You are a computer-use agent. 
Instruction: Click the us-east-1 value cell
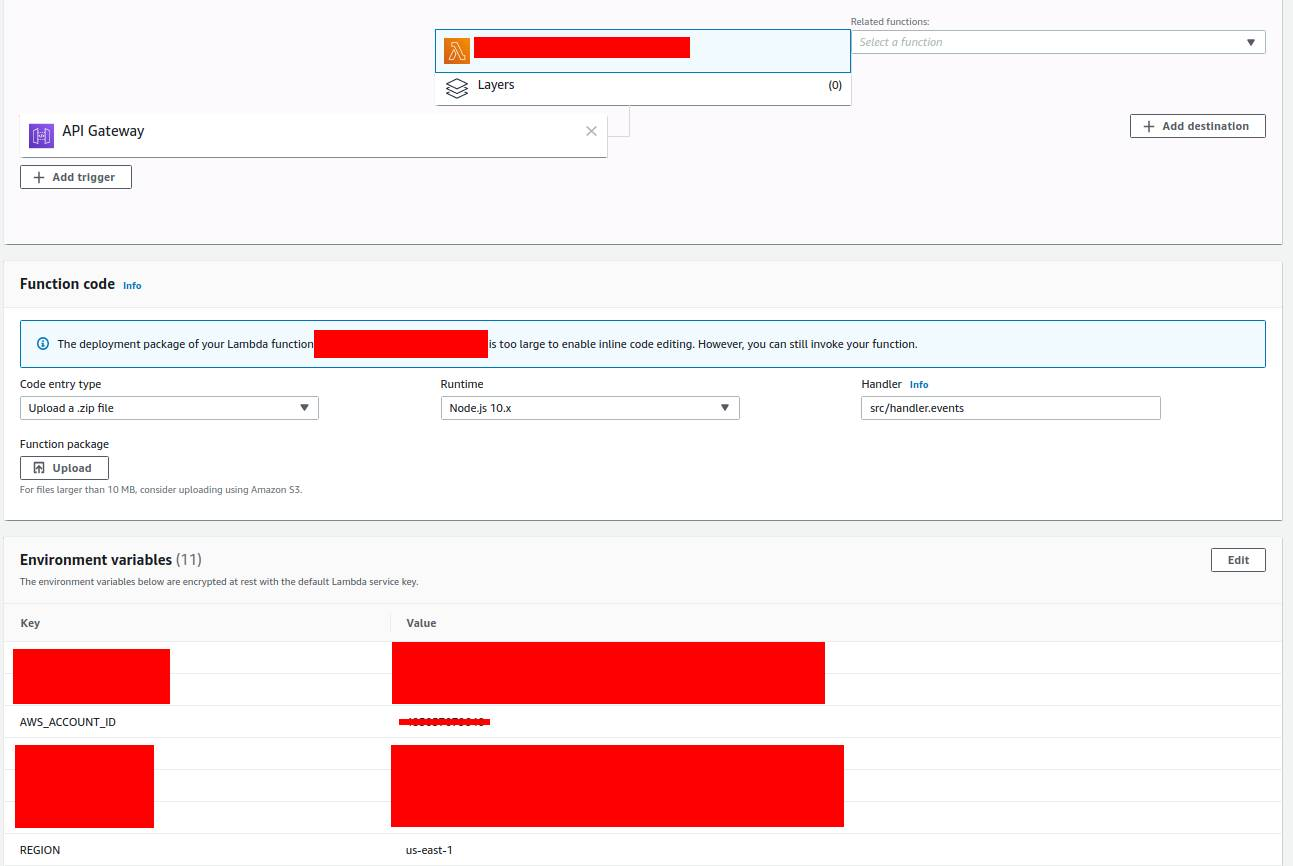click(x=429, y=850)
